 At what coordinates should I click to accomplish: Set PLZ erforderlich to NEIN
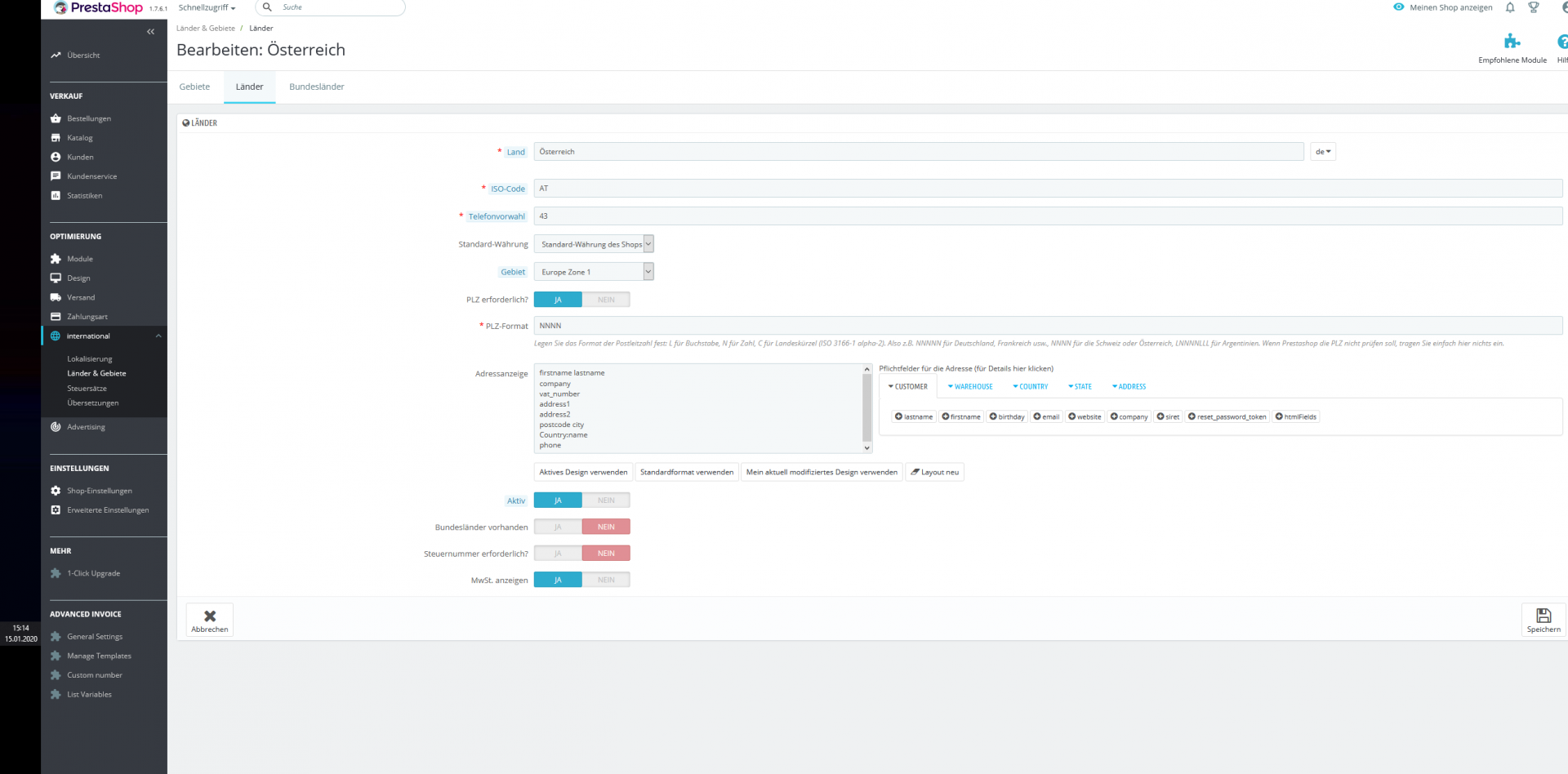coord(606,300)
